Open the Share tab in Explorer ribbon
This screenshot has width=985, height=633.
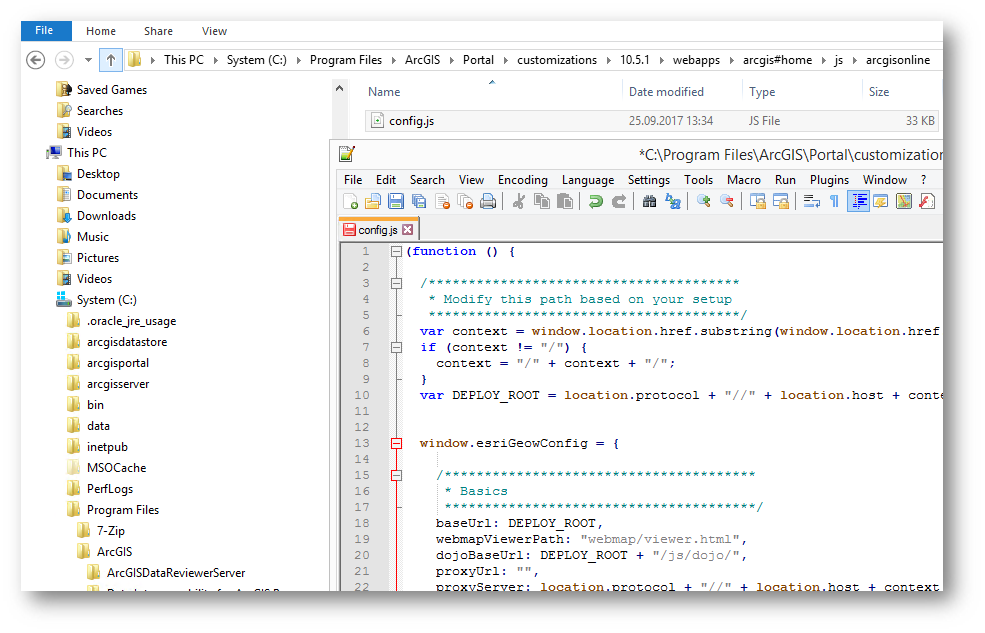(x=158, y=31)
